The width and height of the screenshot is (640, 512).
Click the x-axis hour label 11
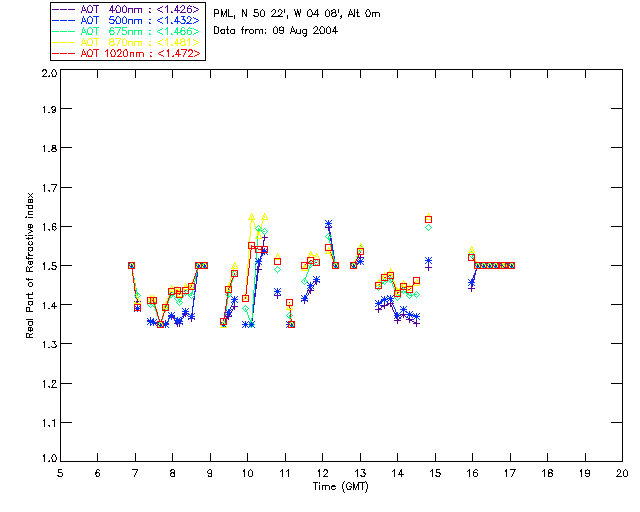pyautogui.click(x=285, y=473)
